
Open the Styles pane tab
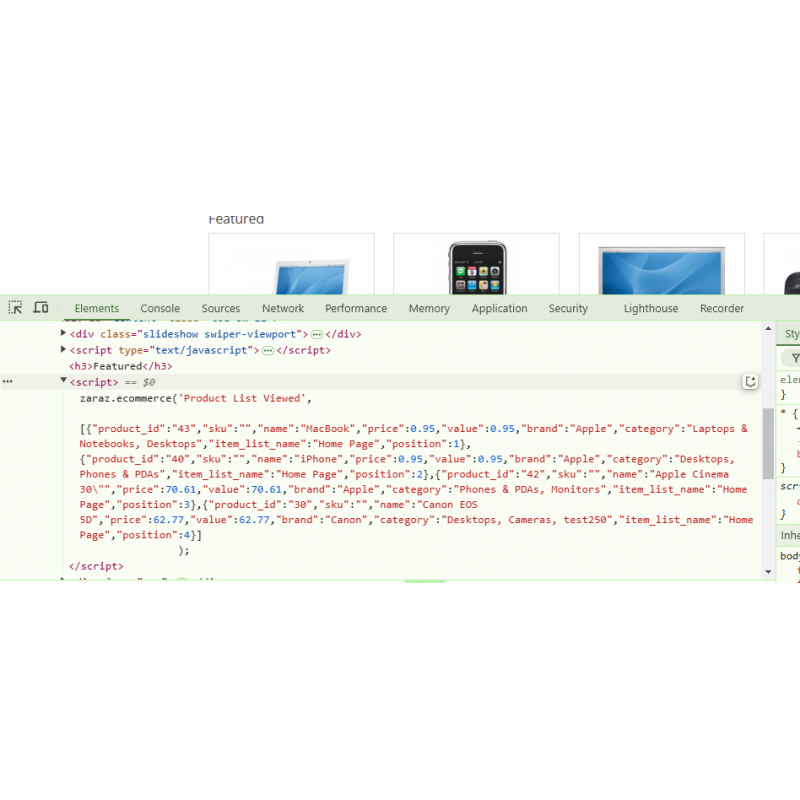pos(791,334)
